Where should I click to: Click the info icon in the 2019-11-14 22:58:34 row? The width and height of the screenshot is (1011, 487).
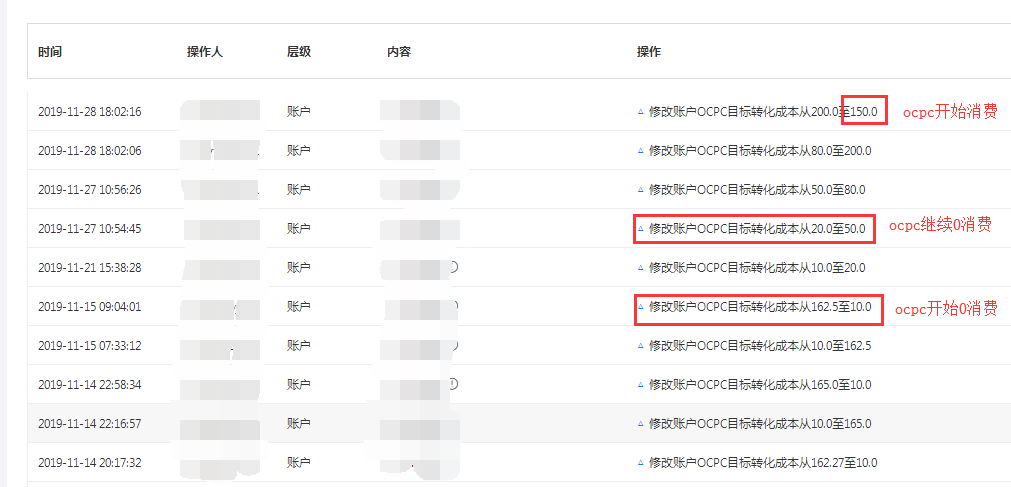pos(453,384)
